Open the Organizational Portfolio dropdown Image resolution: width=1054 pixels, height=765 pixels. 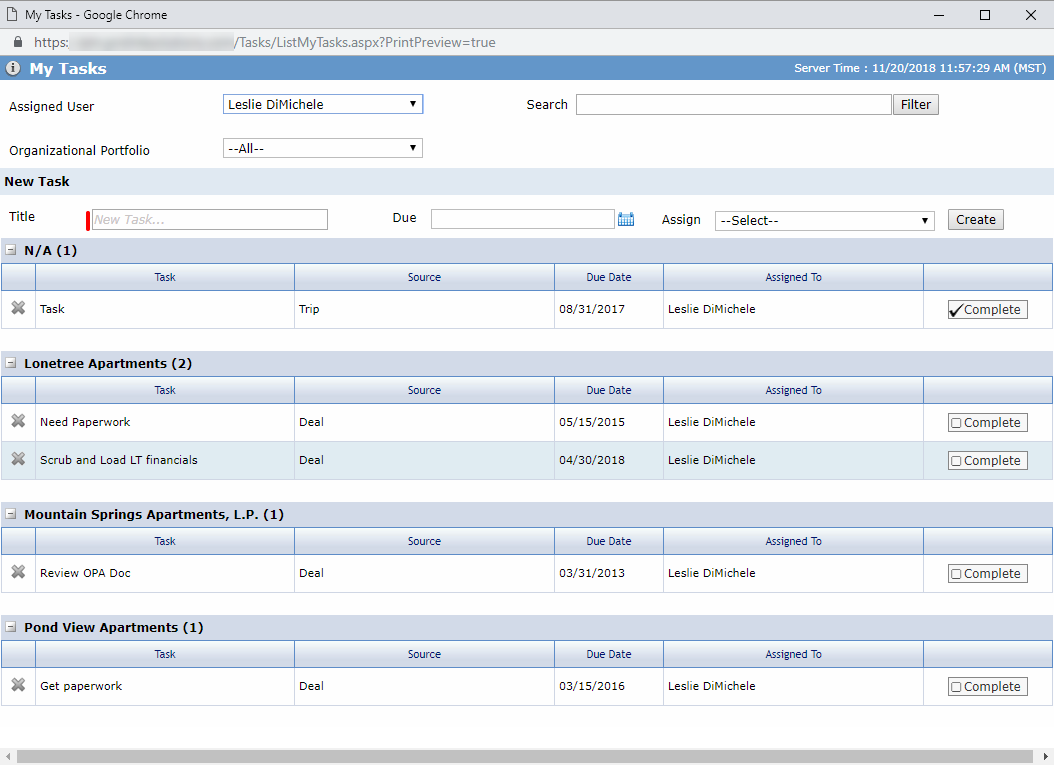(x=323, y=148)
